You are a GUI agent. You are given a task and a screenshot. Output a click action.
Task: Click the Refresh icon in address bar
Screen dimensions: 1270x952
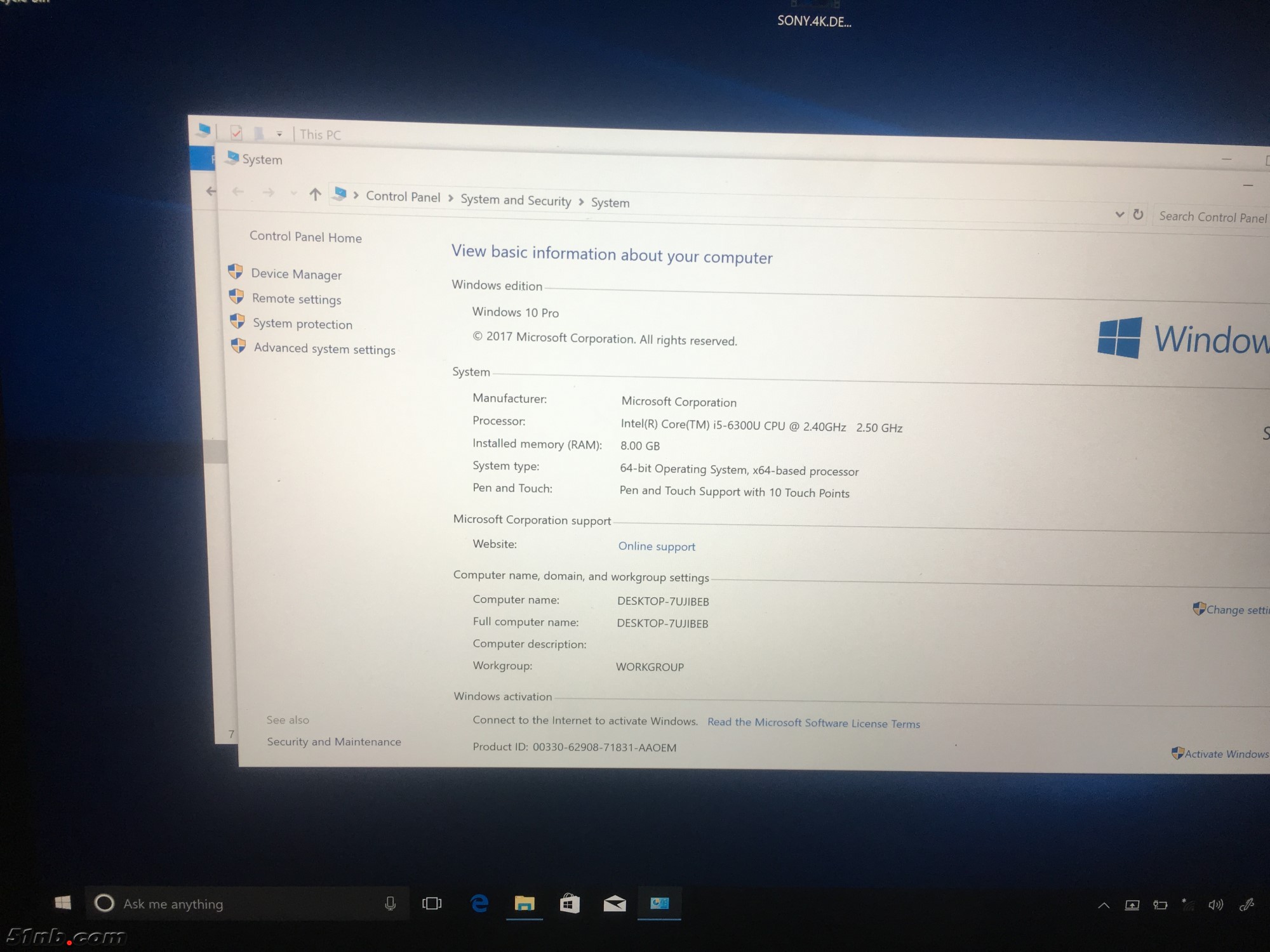(x=1138, y=215)
